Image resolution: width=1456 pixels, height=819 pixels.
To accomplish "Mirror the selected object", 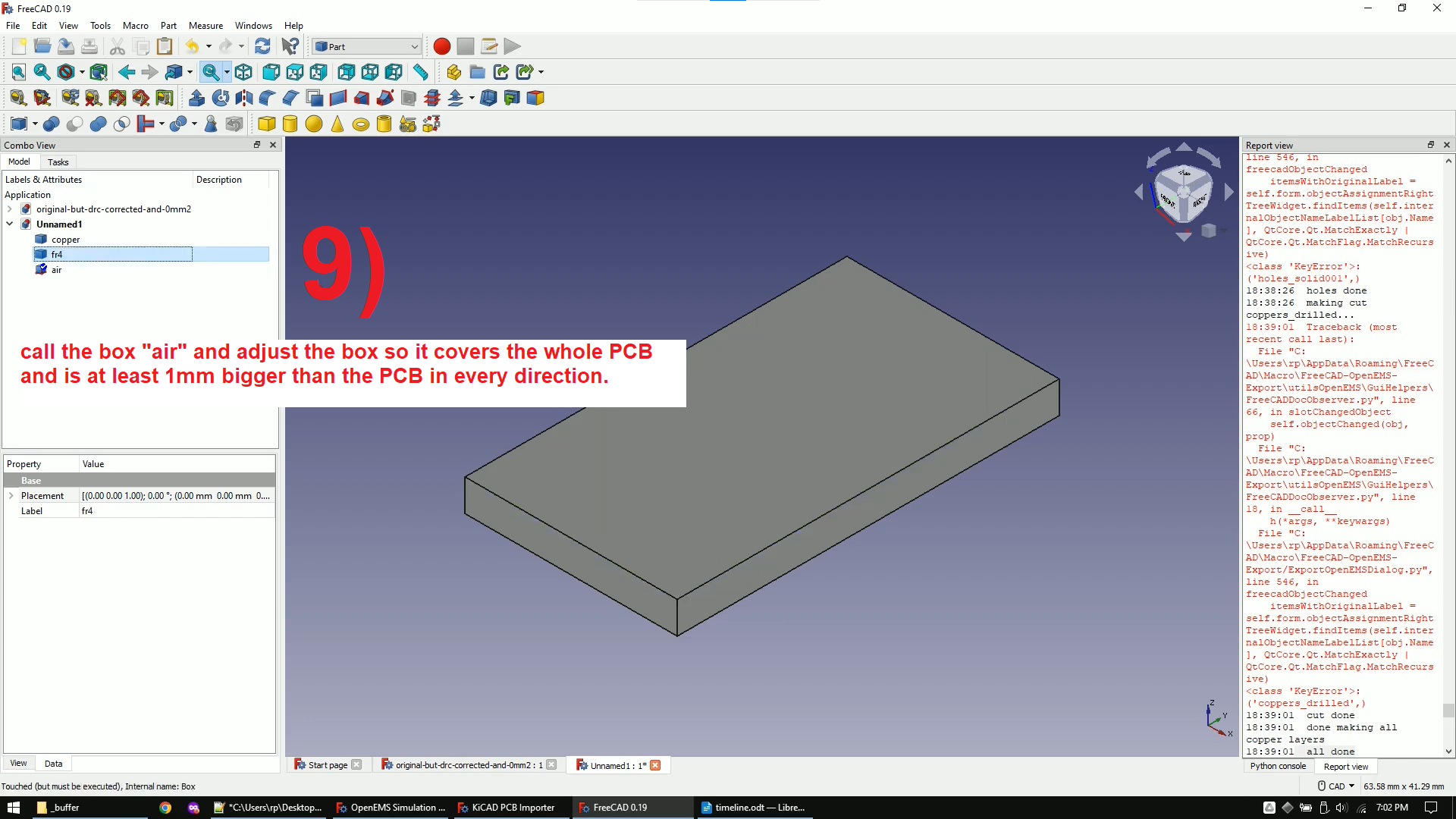I will tap(244, 98).
